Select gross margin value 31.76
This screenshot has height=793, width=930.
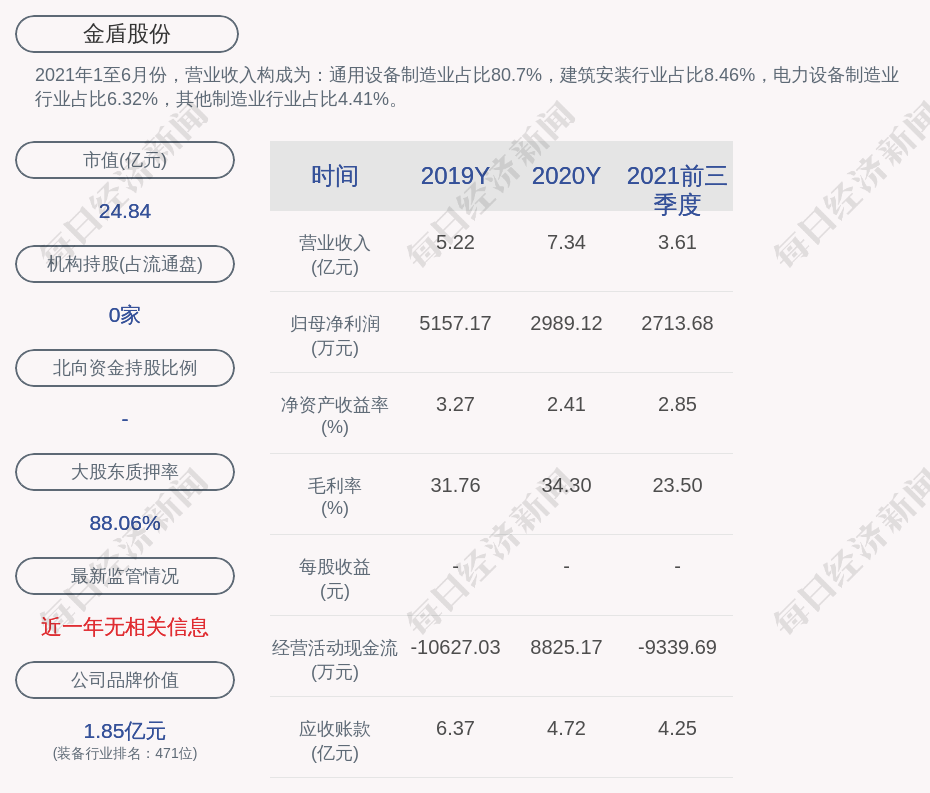455,485
